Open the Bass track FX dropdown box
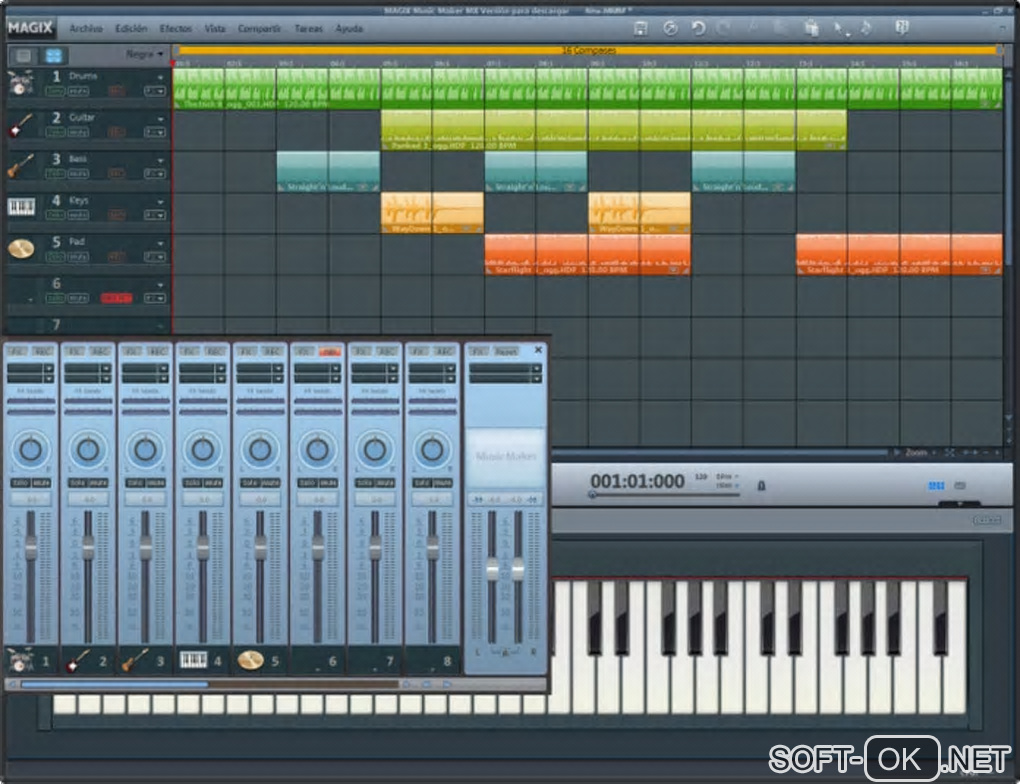Image resolution: width=1020 pixels, height=784 pixels. (155, 174)
